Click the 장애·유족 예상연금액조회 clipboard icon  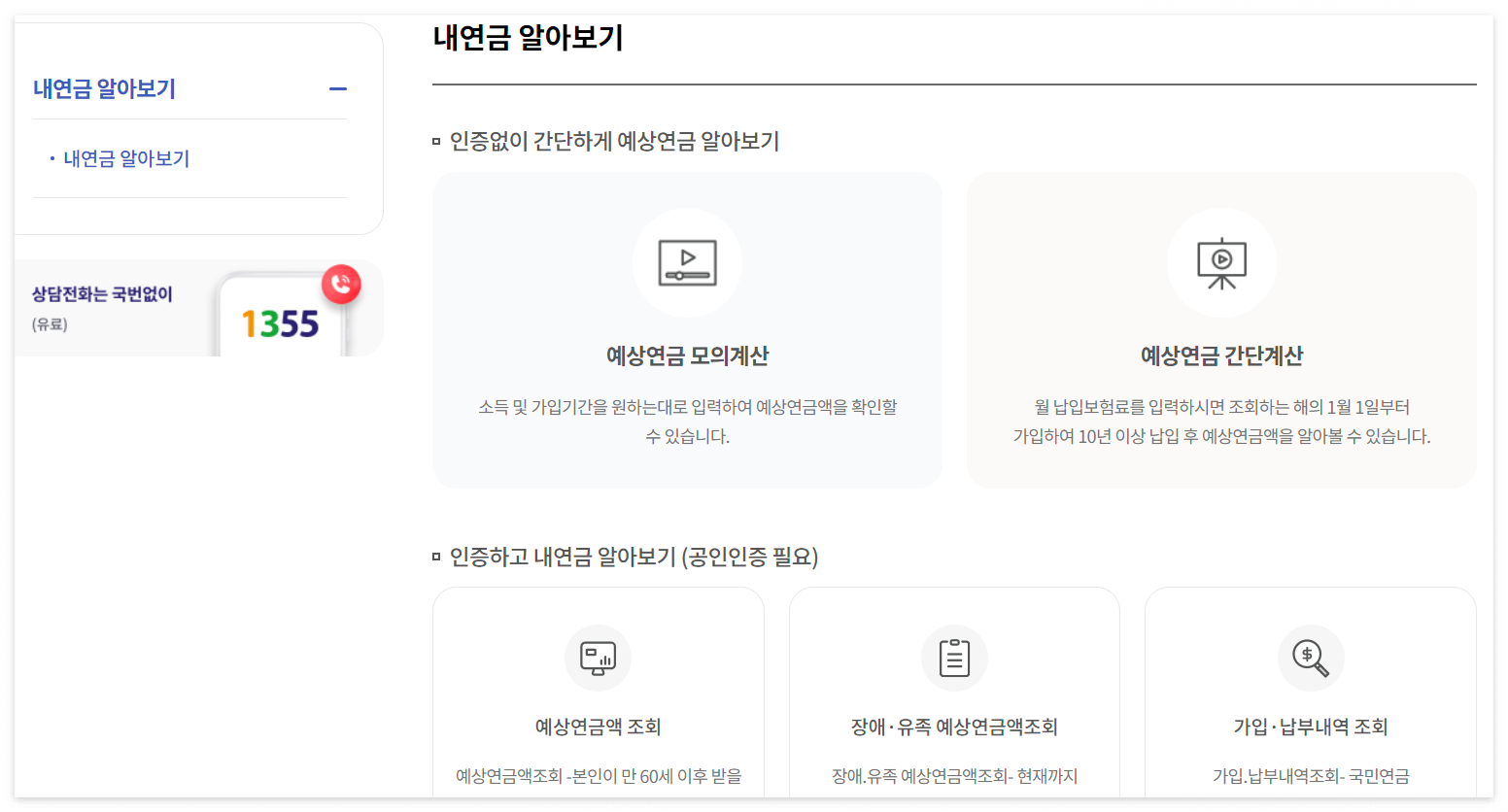(x=954, y=658)
